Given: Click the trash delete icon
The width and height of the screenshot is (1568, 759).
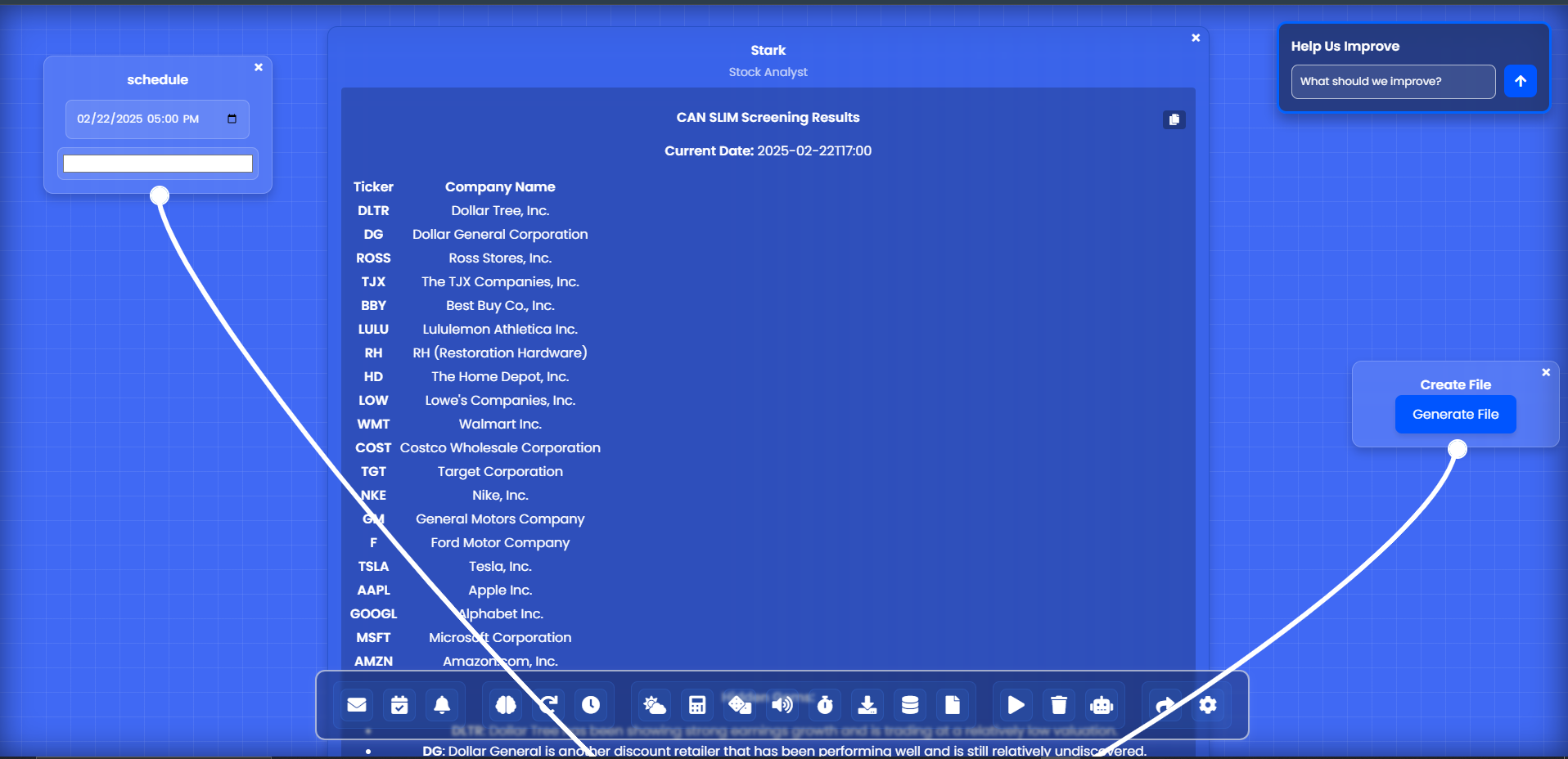Looking at the screenshot, I should 1059,705.
